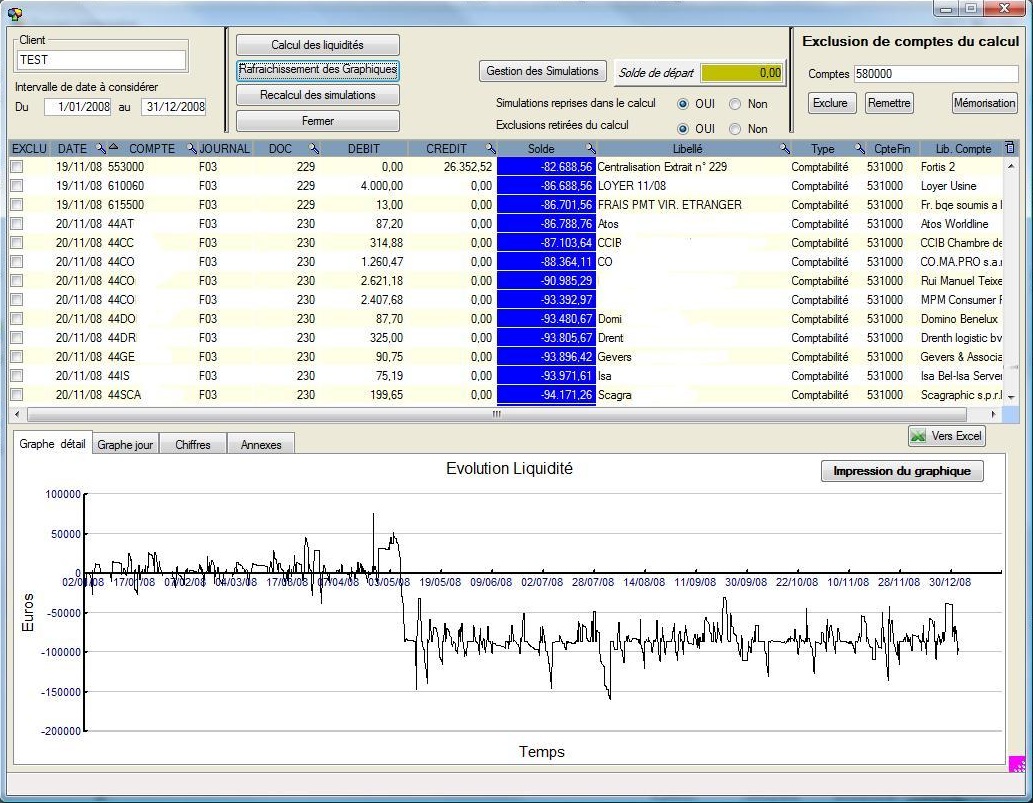Select OUI for Exclusions retirées du calcul
The width and height of the screenshot is (1033, 803).
click(x=683, y=129)
